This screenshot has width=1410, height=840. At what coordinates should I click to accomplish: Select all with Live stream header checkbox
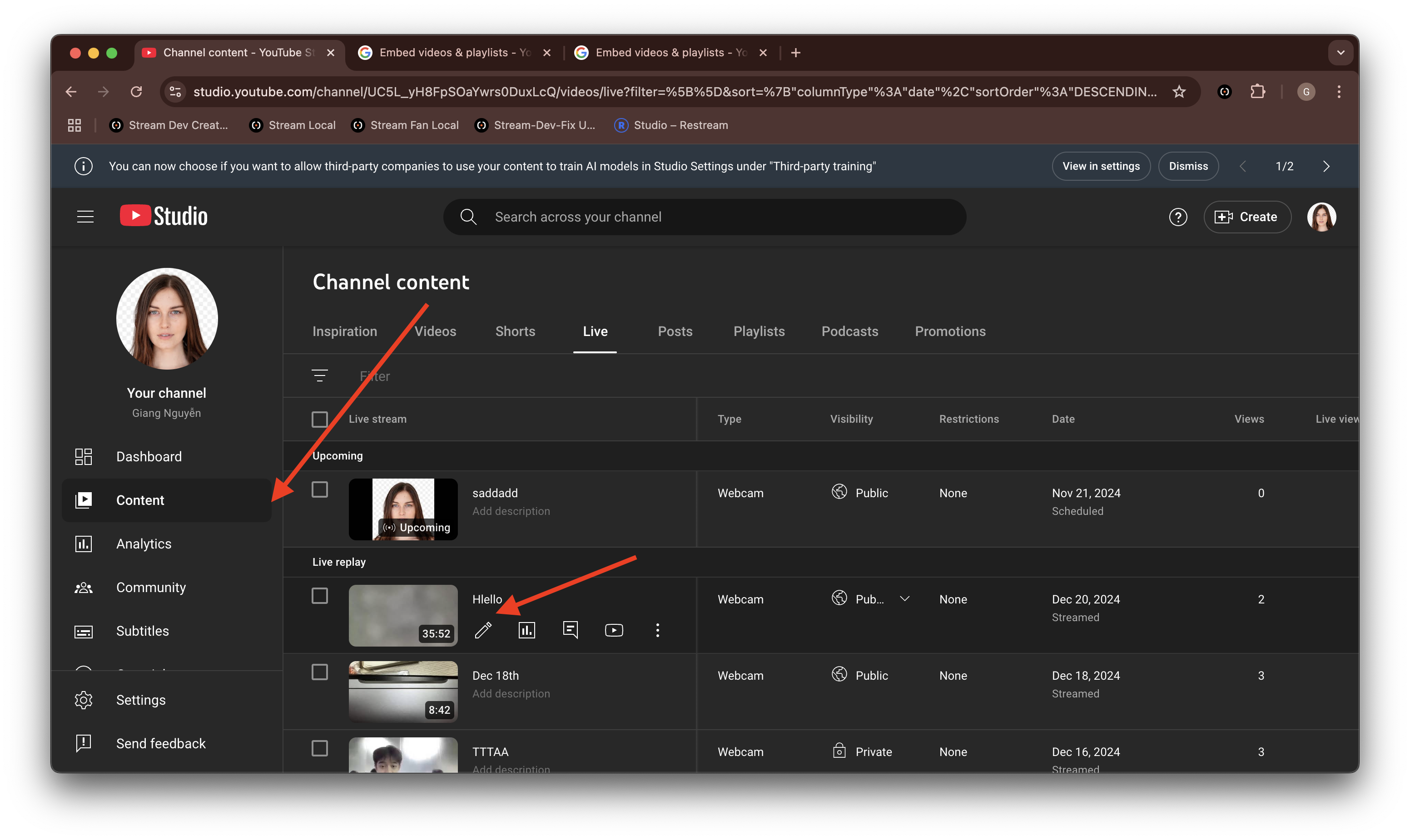pos(319,420)
